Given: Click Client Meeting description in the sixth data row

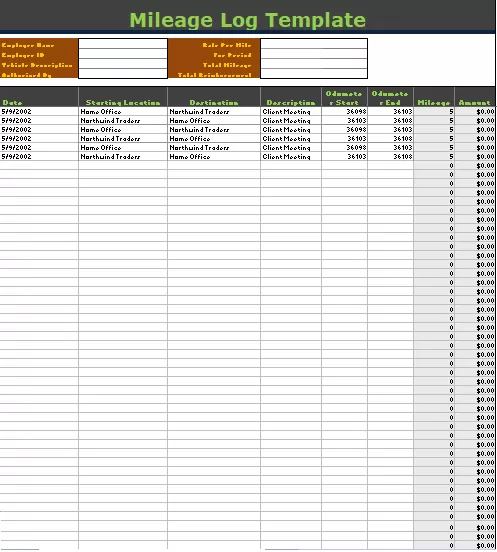Looking at the screenshot, I should coord(287,157).
